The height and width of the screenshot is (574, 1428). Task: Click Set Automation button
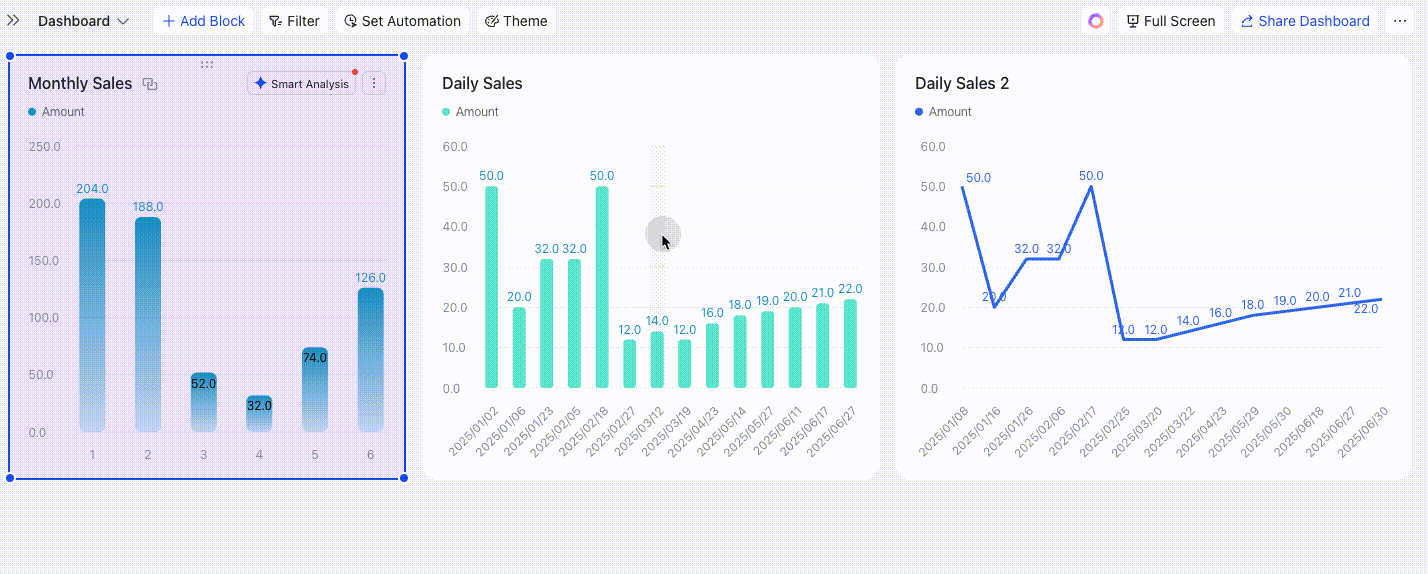pyautogui.click(x=402, y=21)
